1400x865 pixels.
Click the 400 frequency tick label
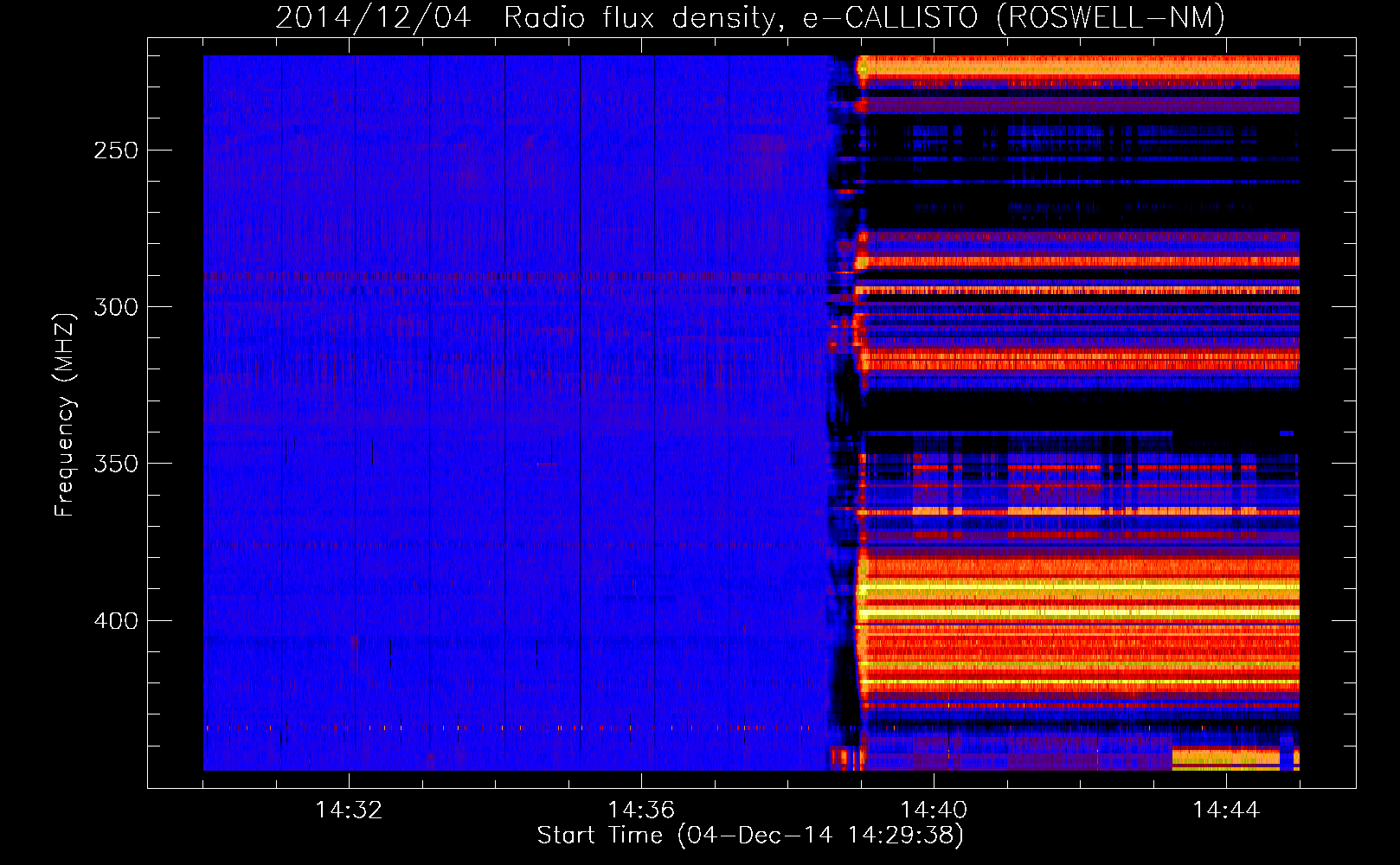[116, 621]
